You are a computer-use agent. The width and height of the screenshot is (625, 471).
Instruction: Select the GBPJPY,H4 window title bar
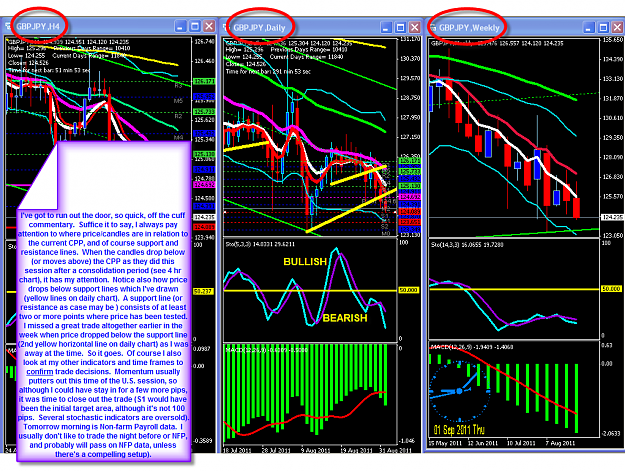tap(110, 27)
